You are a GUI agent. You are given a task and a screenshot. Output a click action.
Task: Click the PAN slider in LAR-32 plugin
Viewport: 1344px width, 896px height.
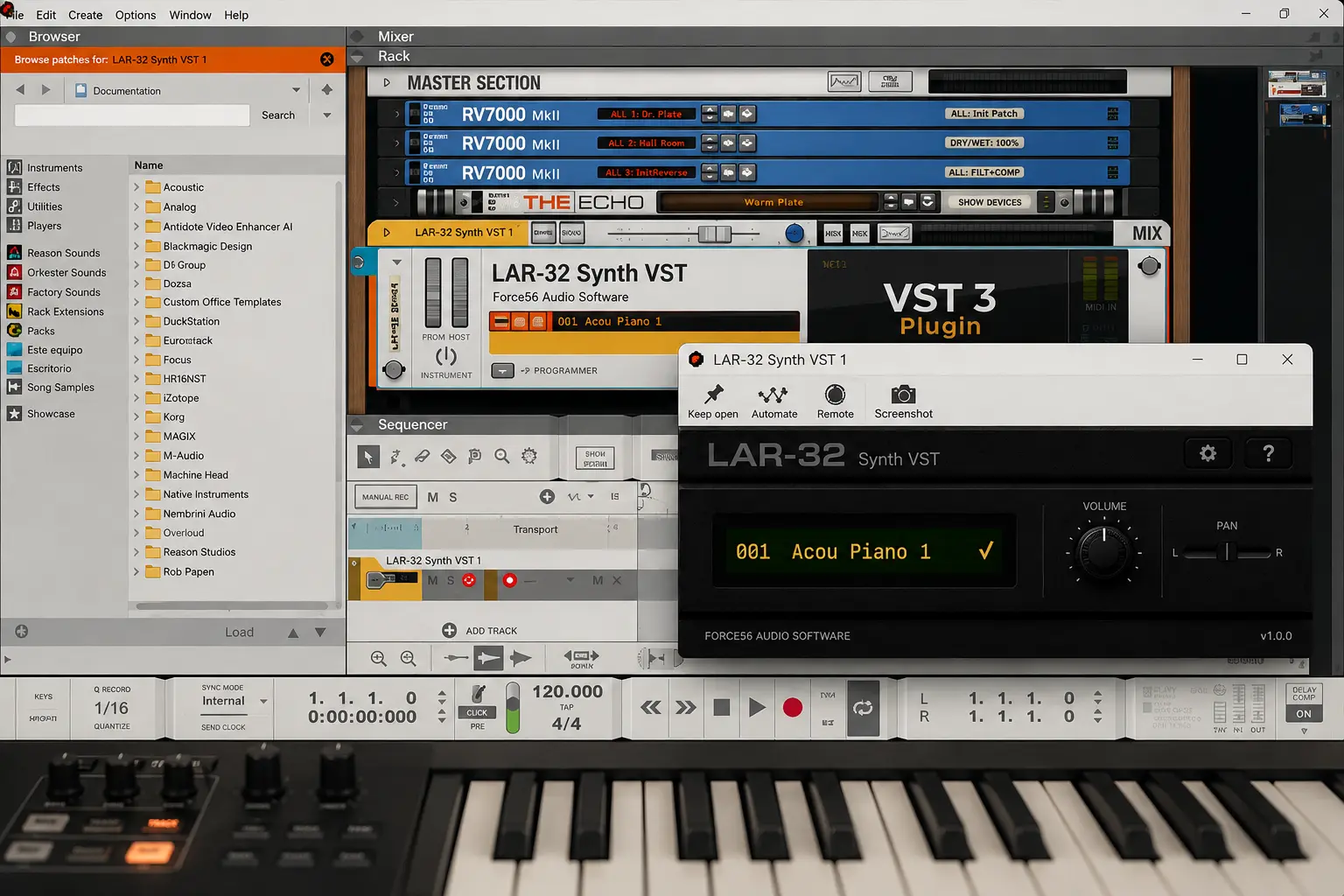(1227, 552)
